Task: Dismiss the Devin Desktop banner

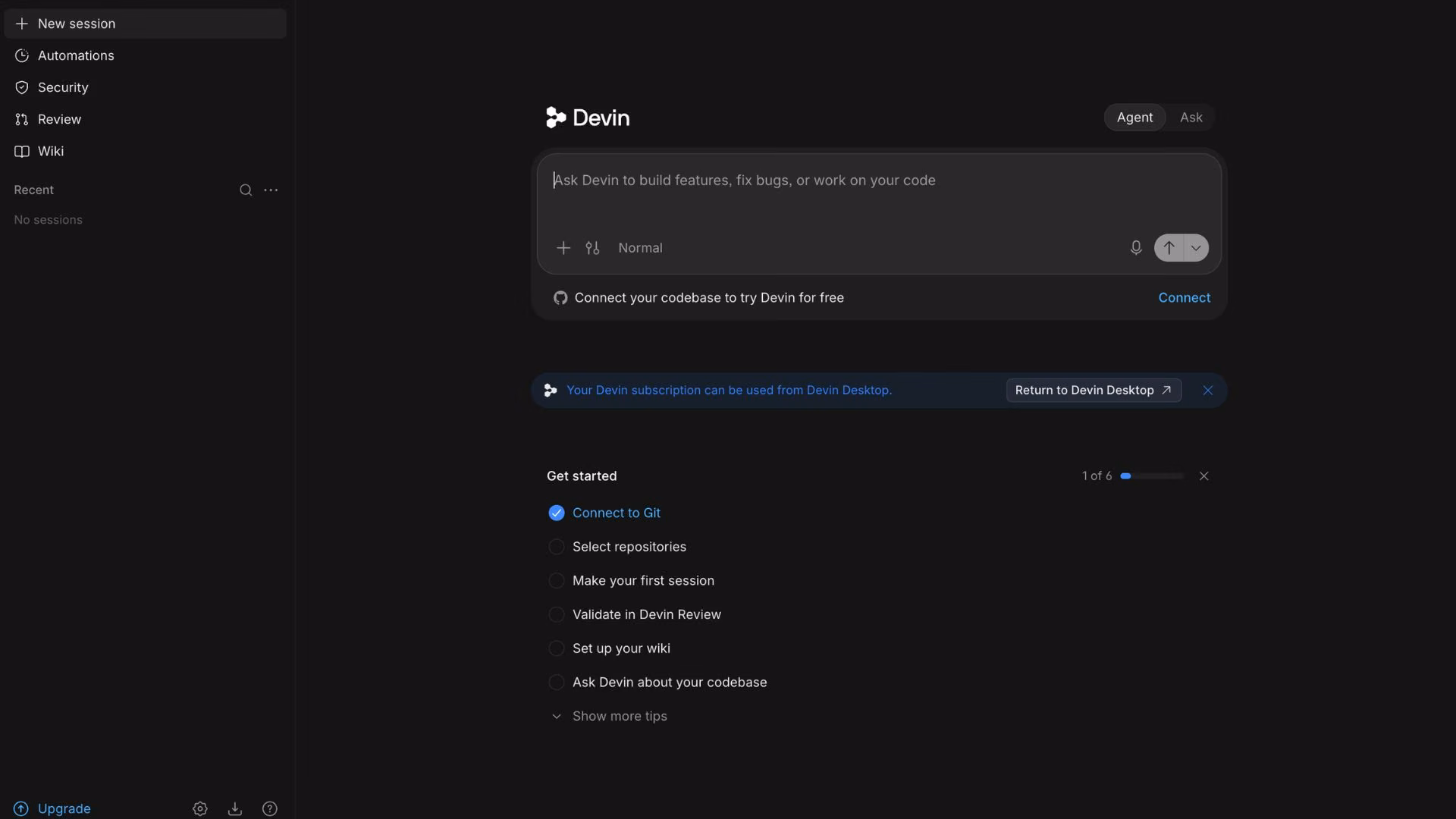Action: pos(1207,391)
